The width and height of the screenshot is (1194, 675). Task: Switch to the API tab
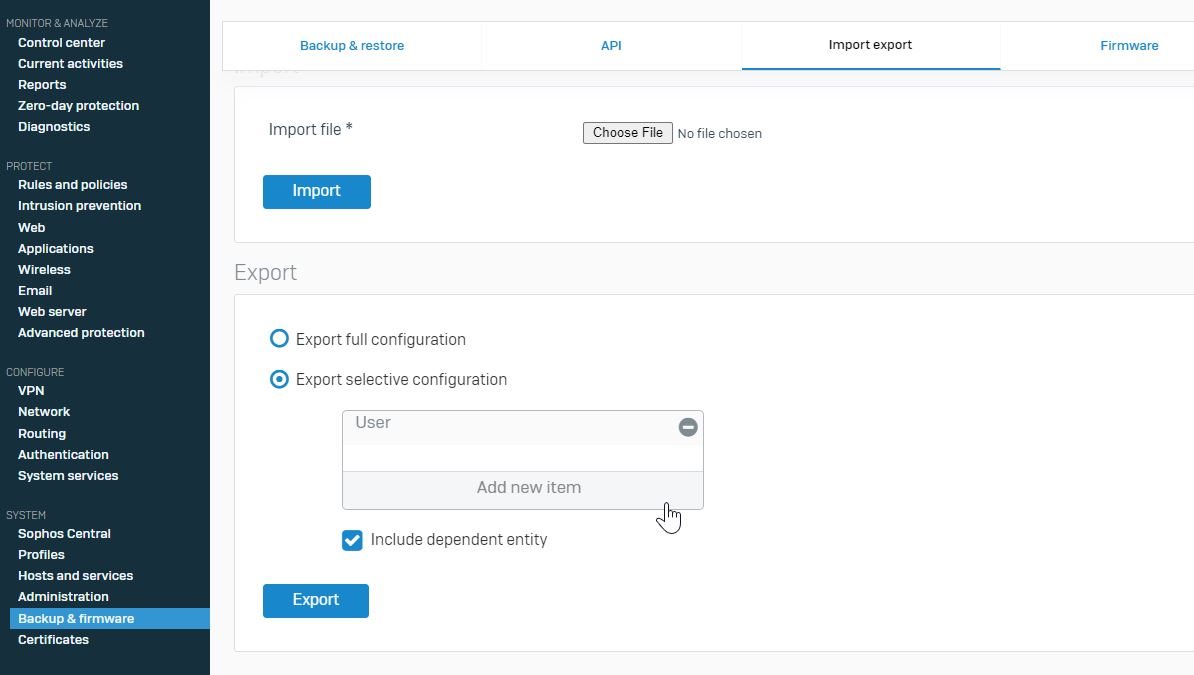pos(611,46)
